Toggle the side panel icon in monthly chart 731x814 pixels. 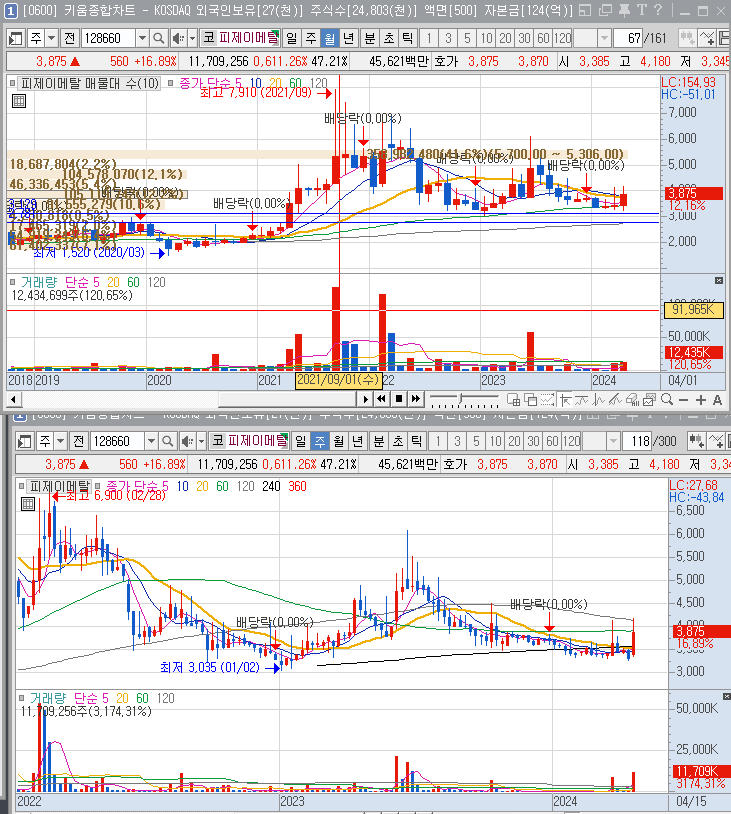(x=16, y=38)
